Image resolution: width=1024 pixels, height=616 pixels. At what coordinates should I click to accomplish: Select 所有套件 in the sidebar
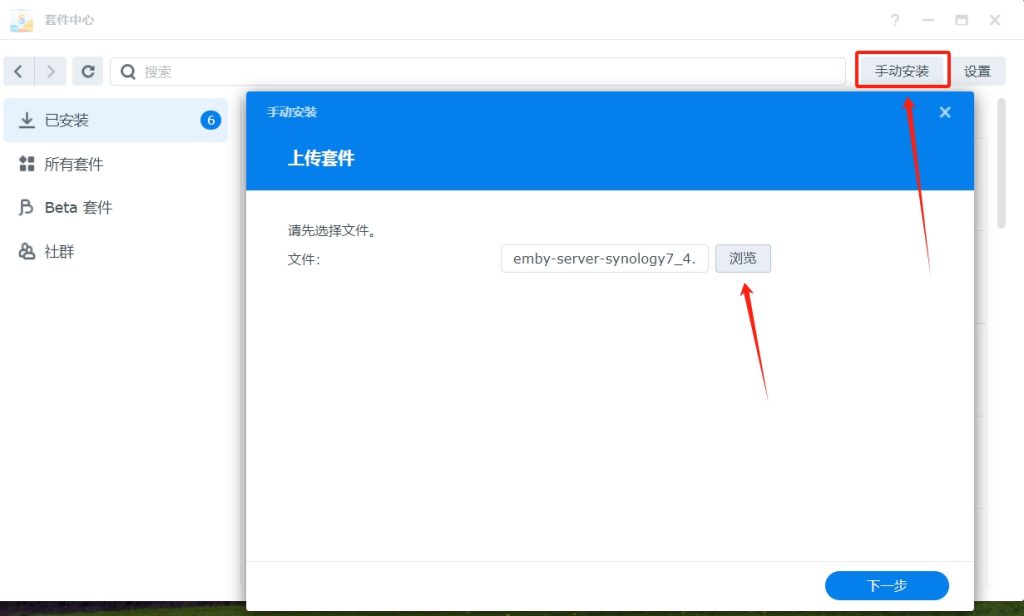pyautogui.click(x=116, y=164)
